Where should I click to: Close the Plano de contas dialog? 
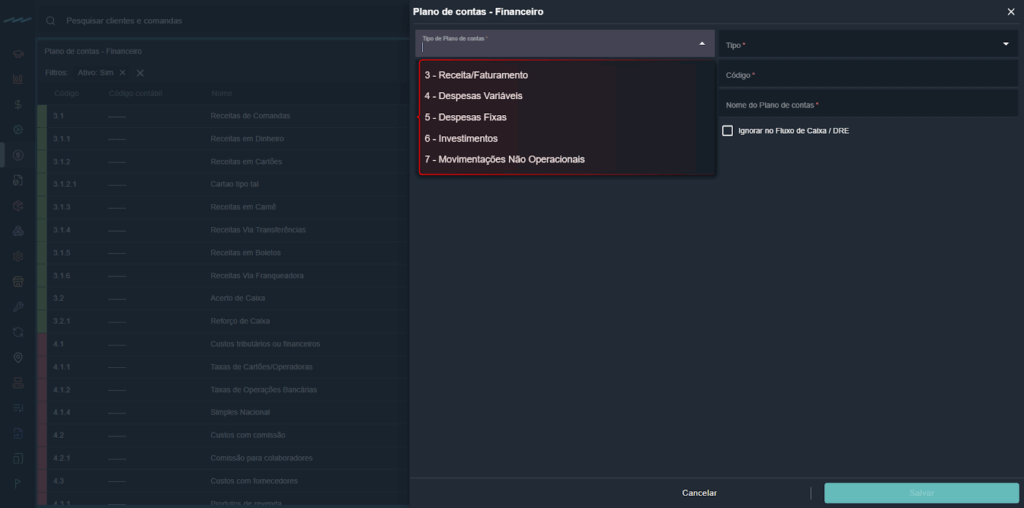click(x=1010, y=11)
